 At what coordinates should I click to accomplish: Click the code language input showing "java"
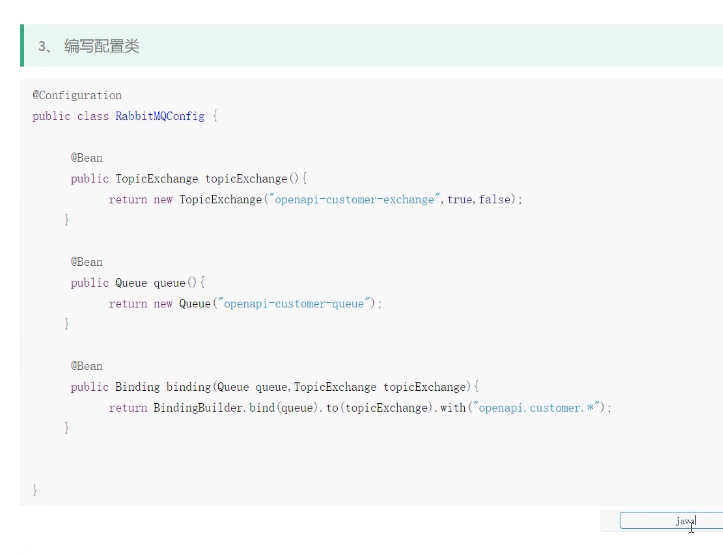click(670, 521)
